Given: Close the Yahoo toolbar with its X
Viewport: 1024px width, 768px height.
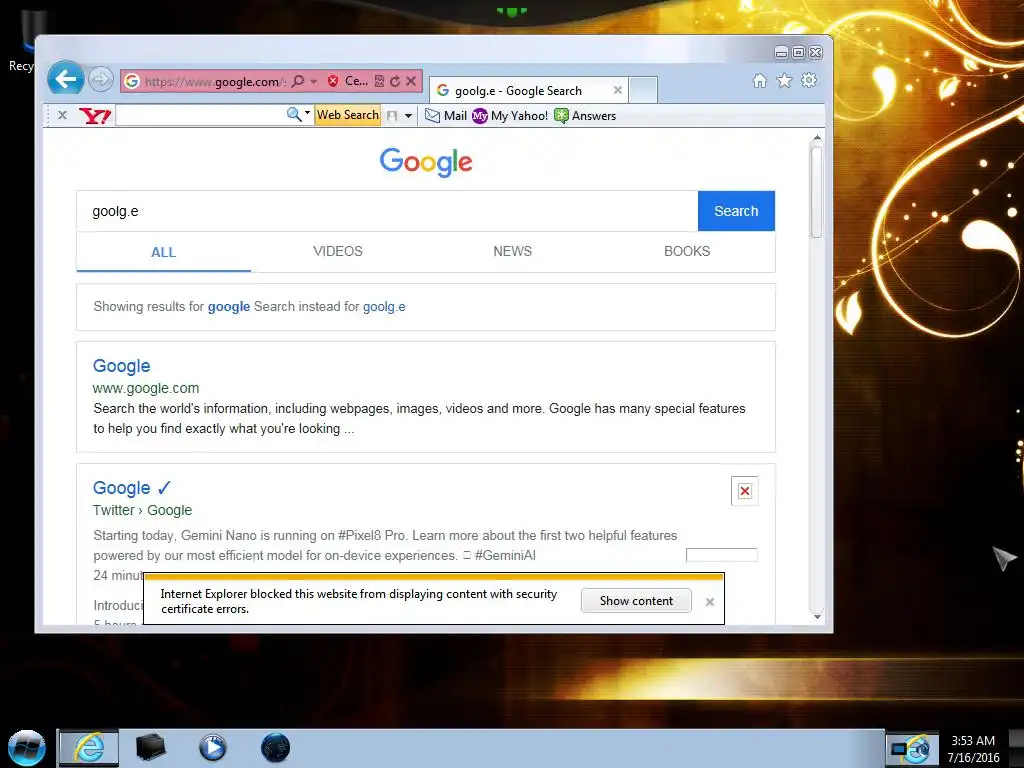Looking at the screenshot, I should point(62,115).
